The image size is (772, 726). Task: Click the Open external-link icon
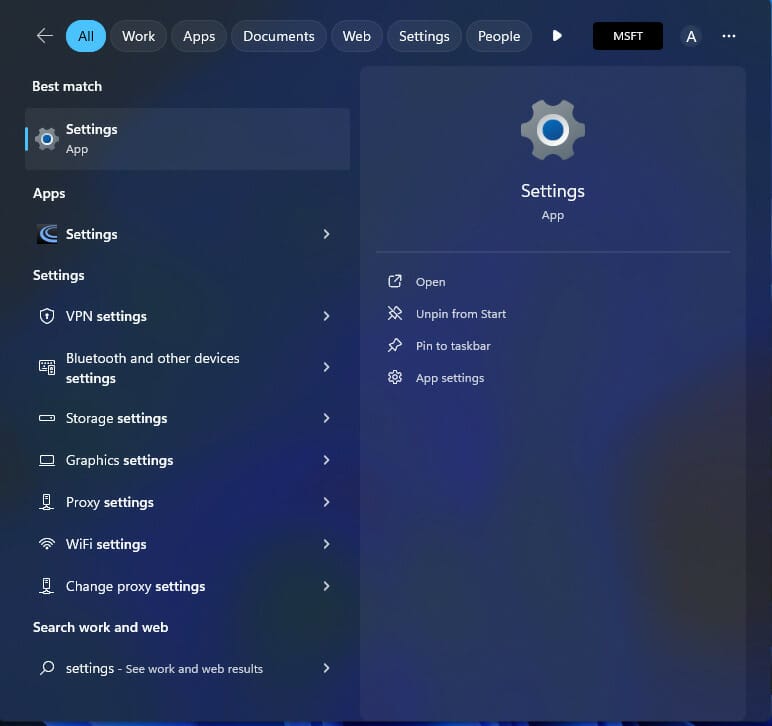click(395, 282)
